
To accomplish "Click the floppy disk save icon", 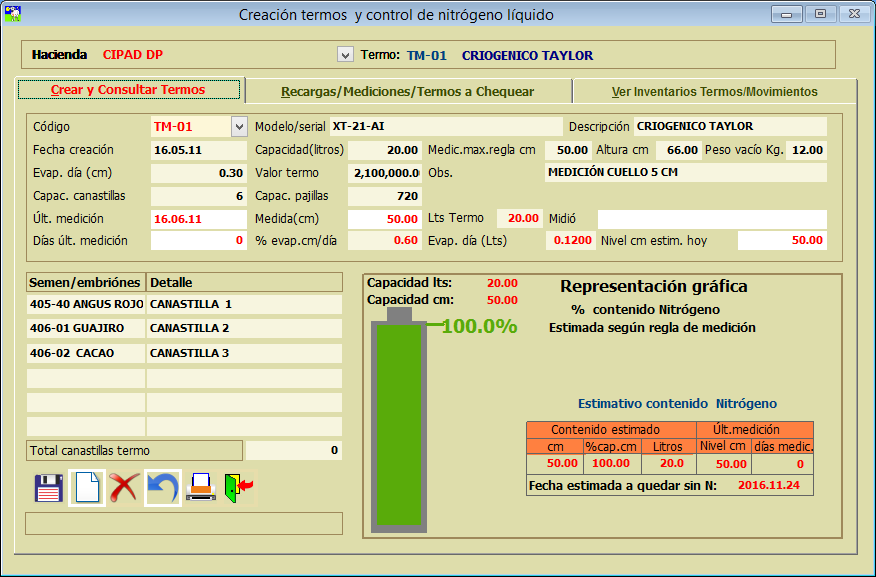I will coord(49,488).
